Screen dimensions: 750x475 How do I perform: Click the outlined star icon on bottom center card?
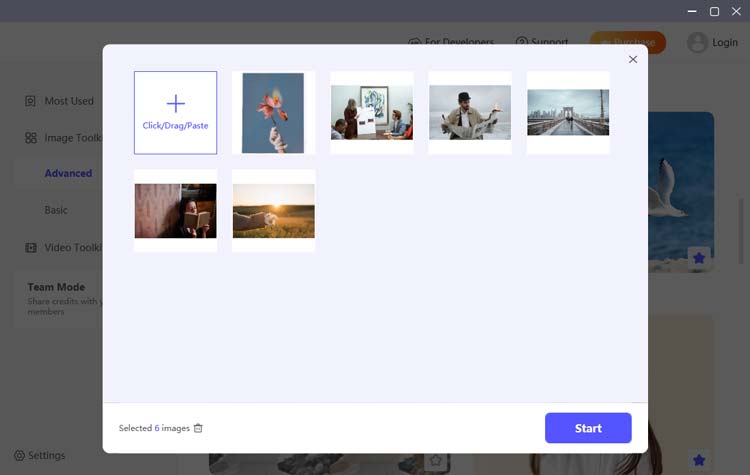(436, 460)
